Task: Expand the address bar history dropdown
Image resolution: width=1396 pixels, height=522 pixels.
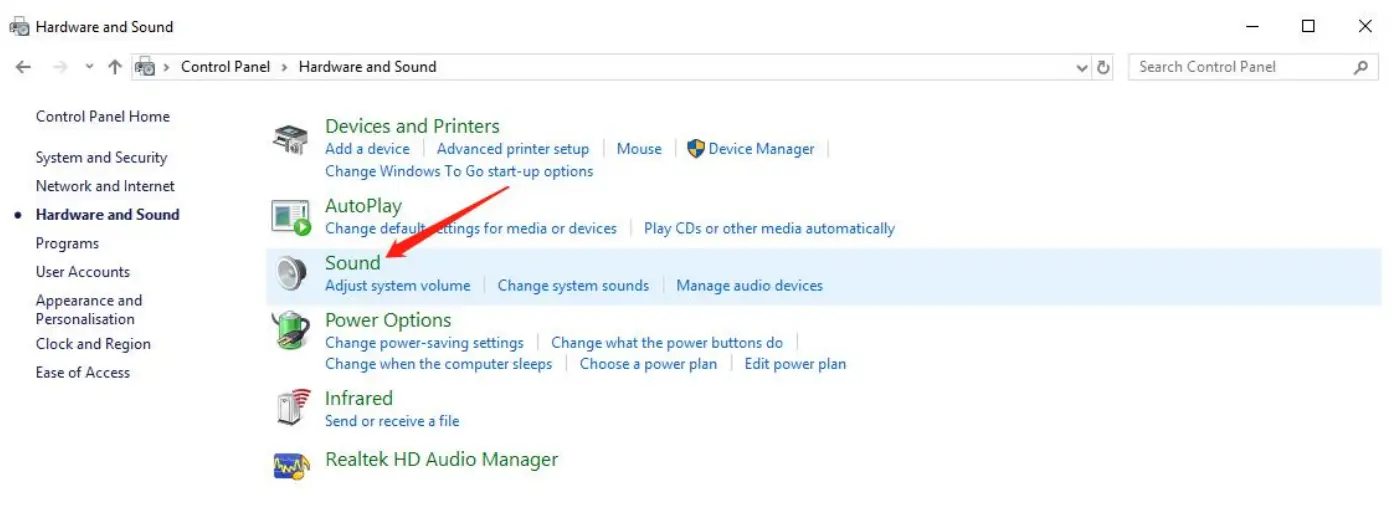Action: 1081,67
